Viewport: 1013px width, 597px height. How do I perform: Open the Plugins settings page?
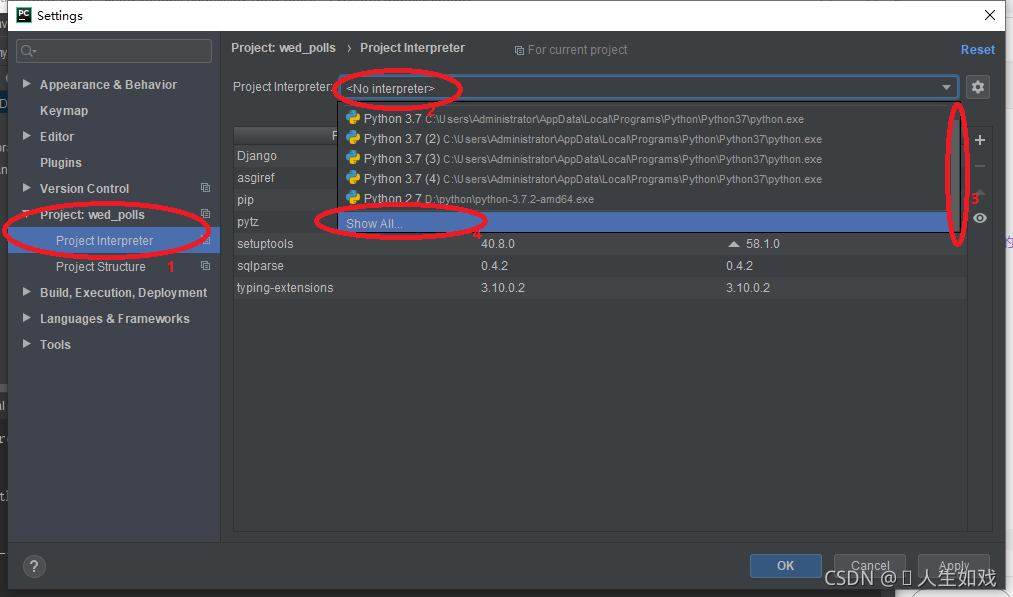(x=61, y=163)
